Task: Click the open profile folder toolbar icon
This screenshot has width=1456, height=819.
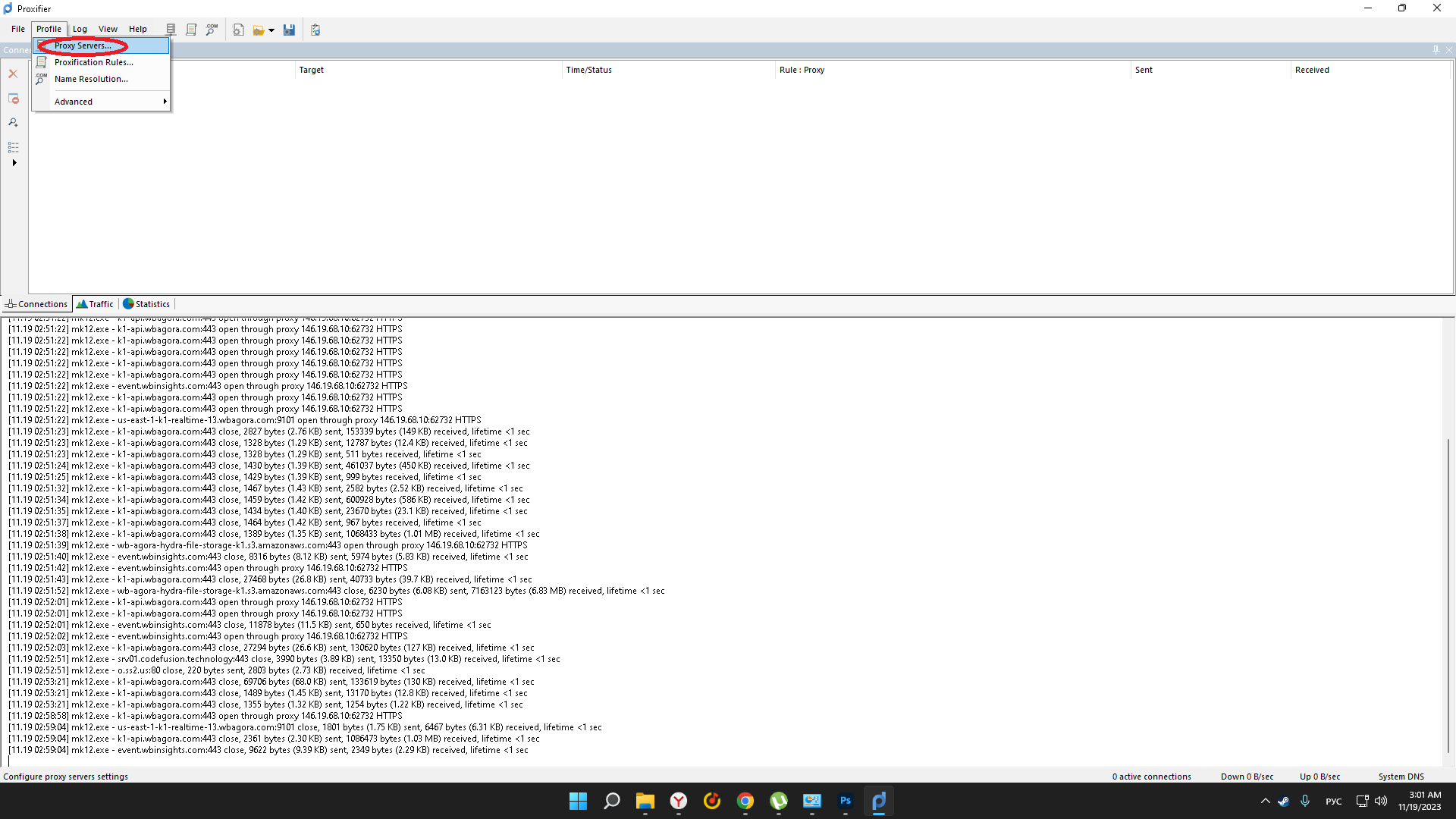Action: coord(259,30)
